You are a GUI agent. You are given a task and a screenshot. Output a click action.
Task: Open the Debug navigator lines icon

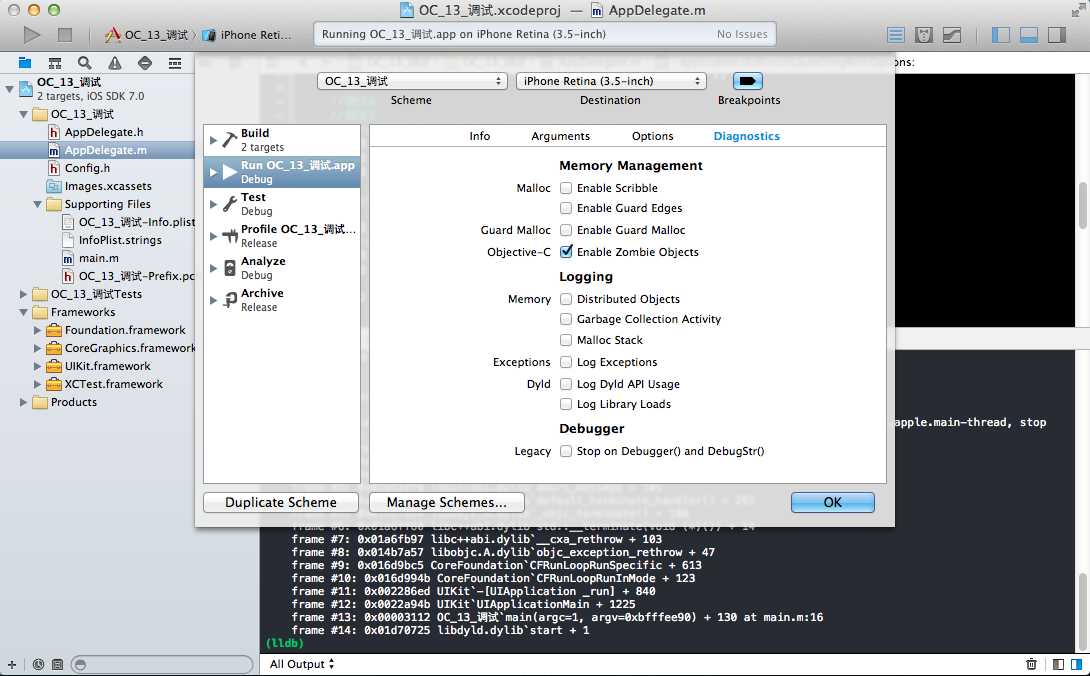pos(175,63)
